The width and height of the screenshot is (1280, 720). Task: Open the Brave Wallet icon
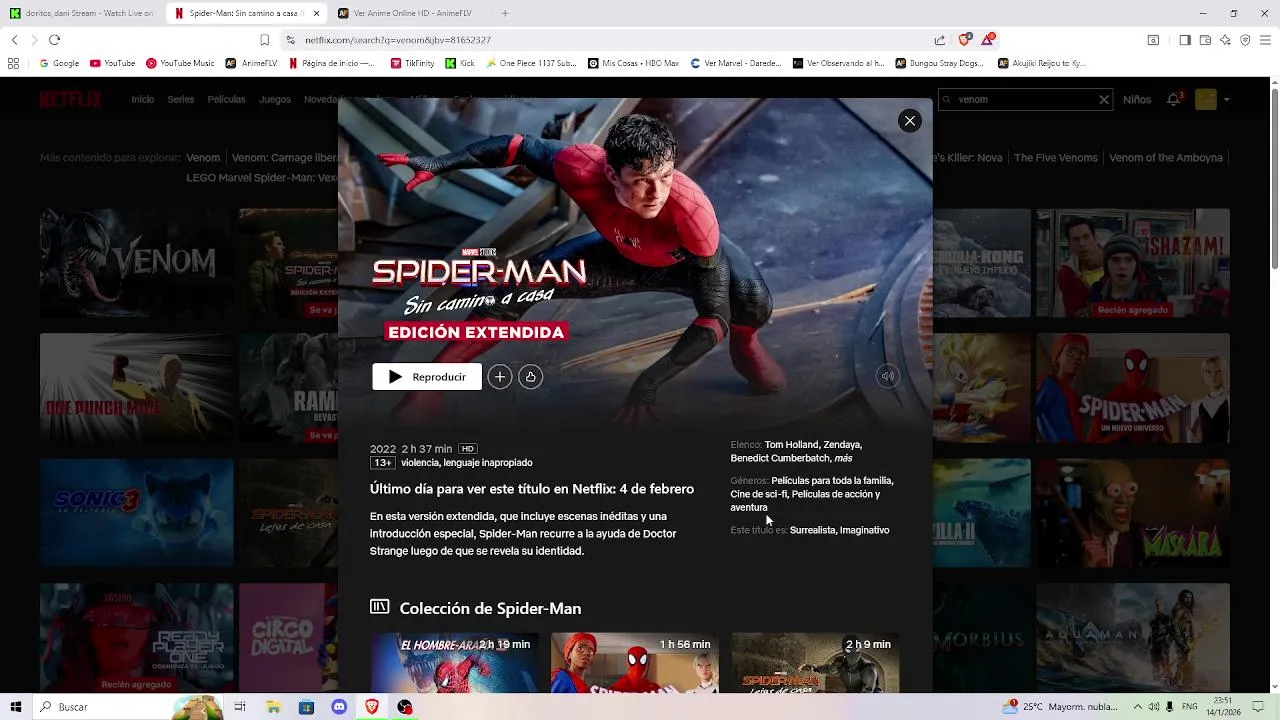click(1205, 40)
